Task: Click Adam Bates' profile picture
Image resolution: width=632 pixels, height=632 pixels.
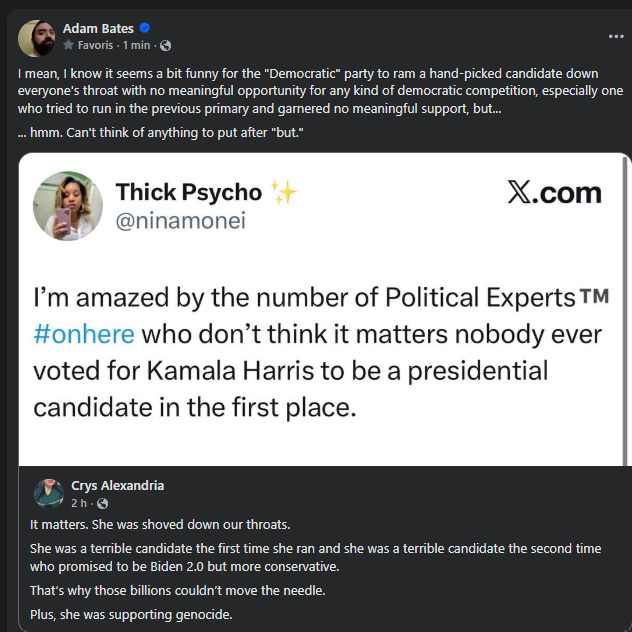Action: (36, 36)
